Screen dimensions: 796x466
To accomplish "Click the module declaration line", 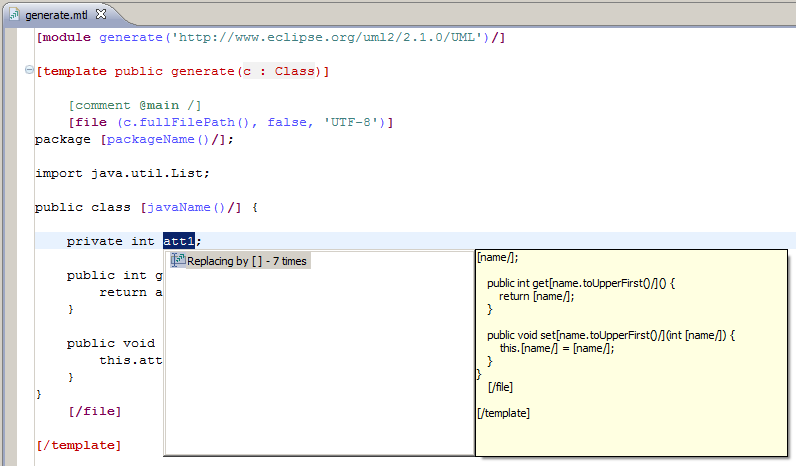I will tap(271, 38).
